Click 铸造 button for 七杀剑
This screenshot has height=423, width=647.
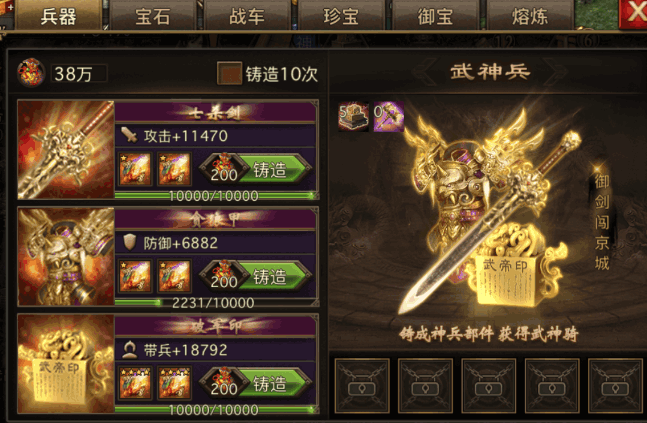coord(270,169)
